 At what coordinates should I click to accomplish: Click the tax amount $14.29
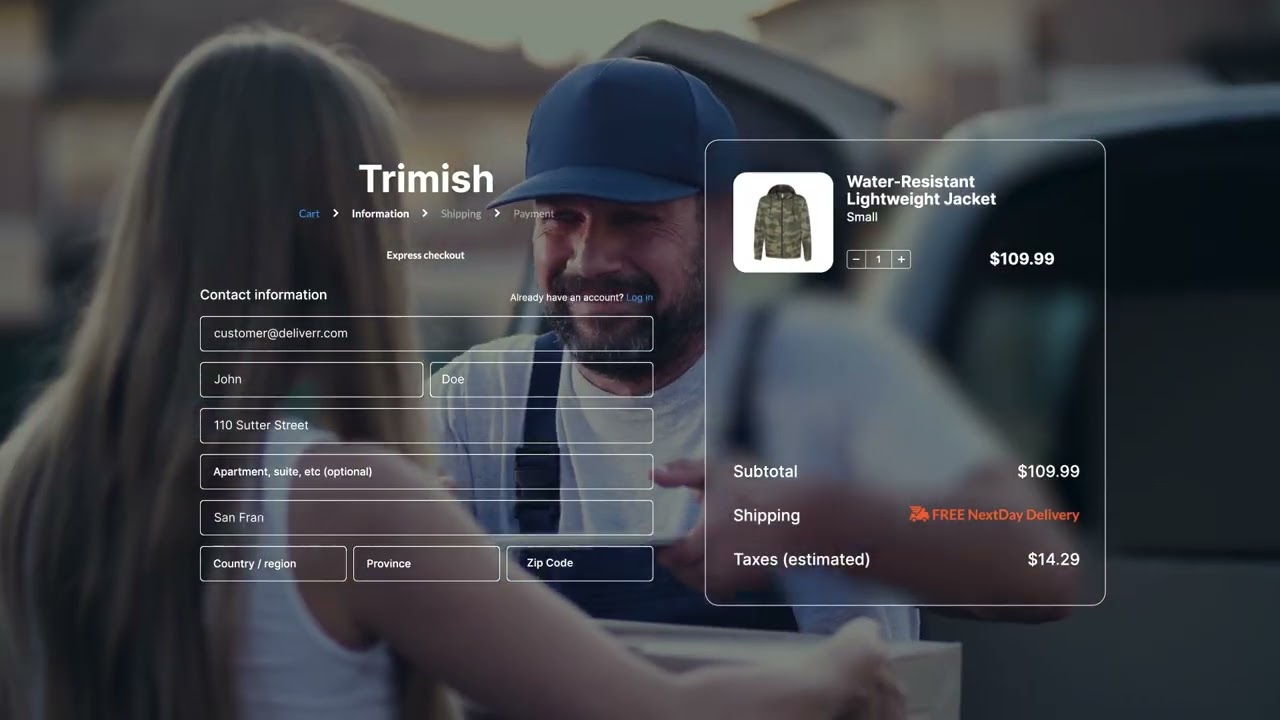[x=1054, y=559]
